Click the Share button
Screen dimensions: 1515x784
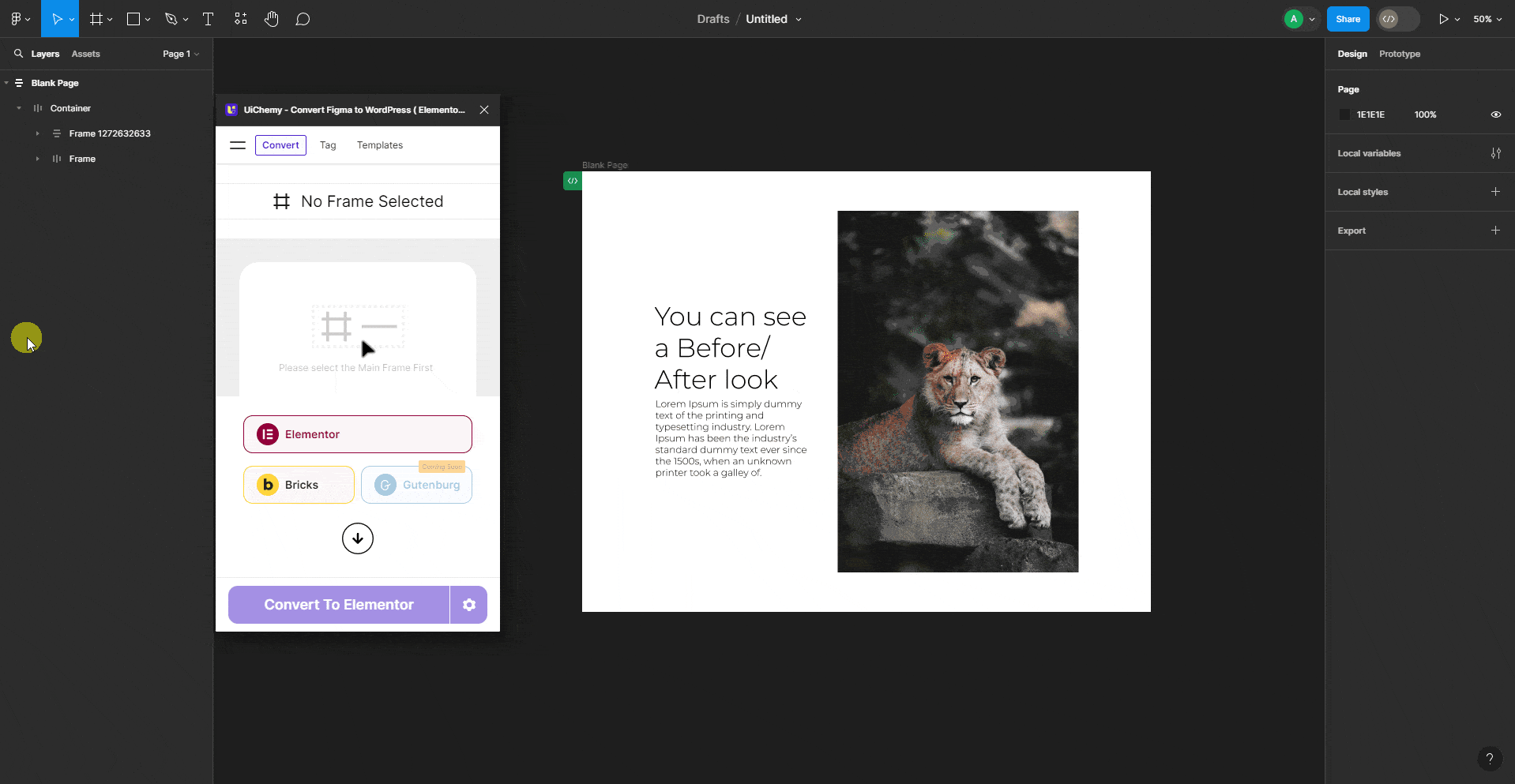1348,19
